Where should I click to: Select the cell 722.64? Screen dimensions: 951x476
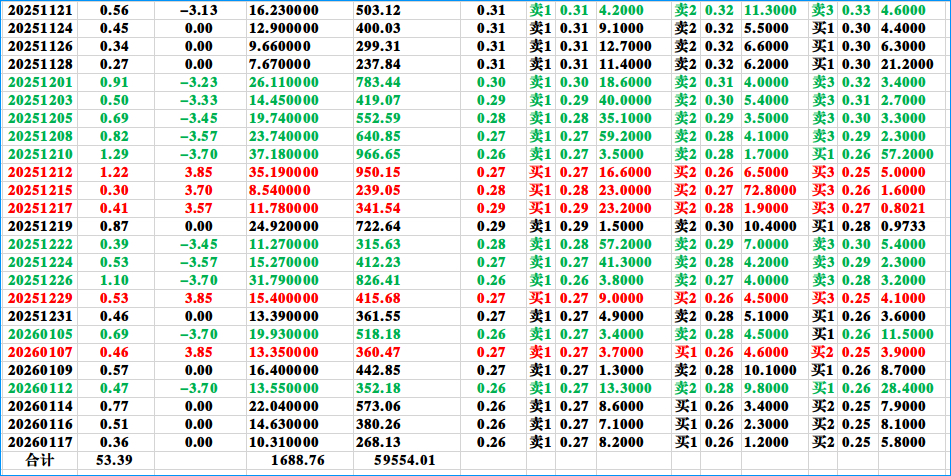click(x=379, y=226)
